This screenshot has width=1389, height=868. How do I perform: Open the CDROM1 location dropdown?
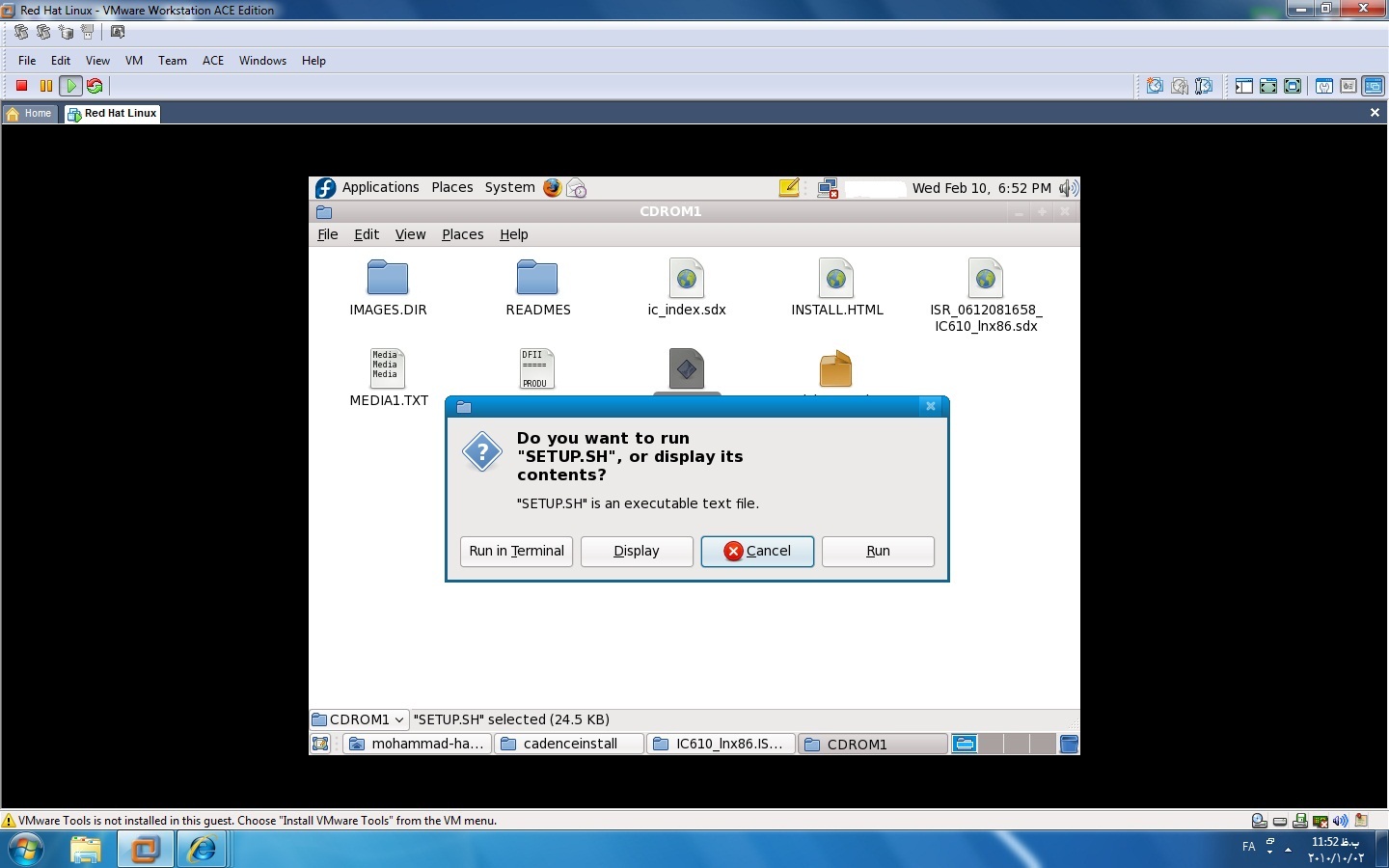[359, 719]
